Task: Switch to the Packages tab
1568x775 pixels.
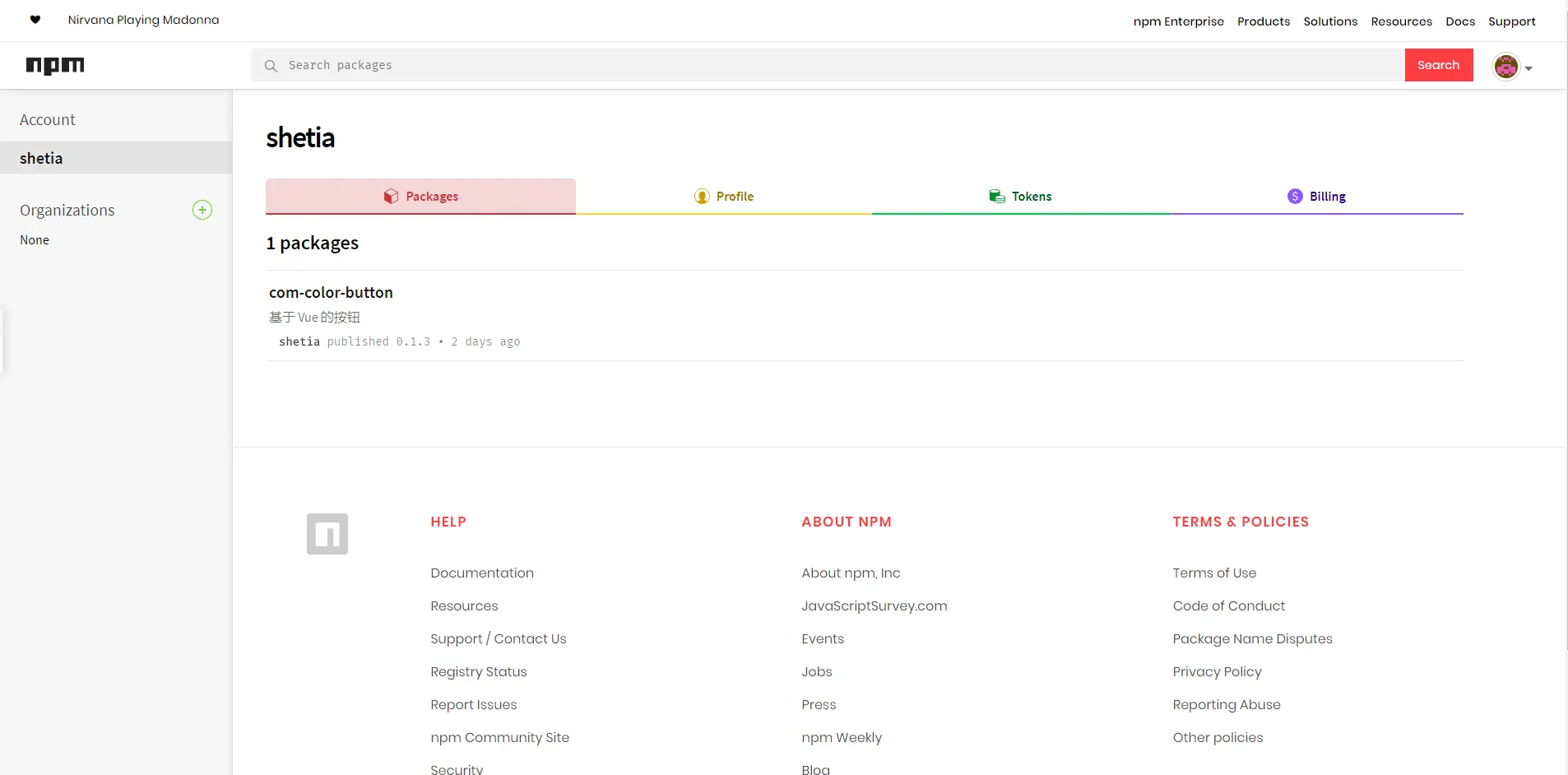Action: [420, 197]
